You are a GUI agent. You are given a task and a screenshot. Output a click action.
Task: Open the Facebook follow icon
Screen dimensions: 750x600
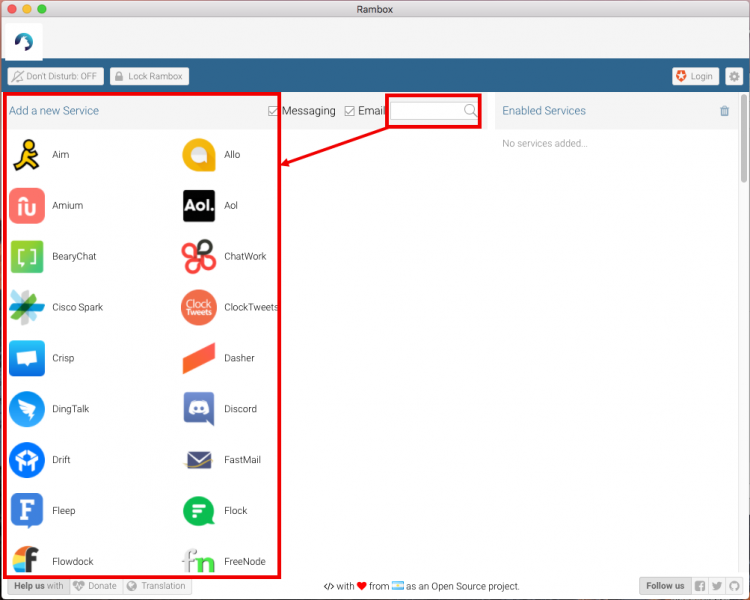700,586
